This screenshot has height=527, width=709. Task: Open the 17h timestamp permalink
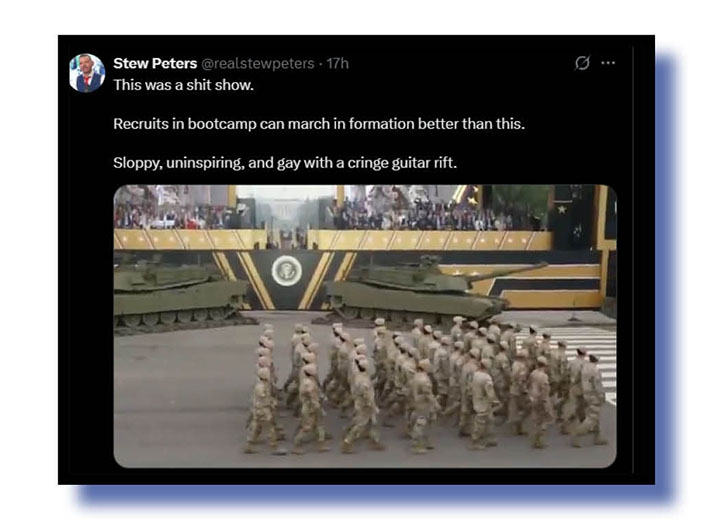tap(338, 63)
